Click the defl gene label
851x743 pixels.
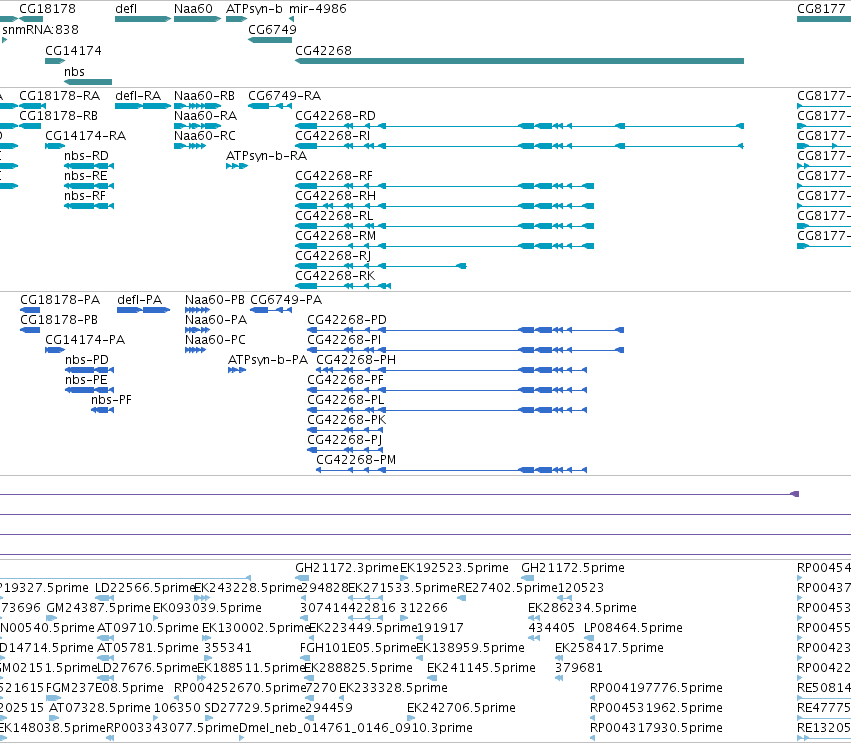(x=126, y=9)
